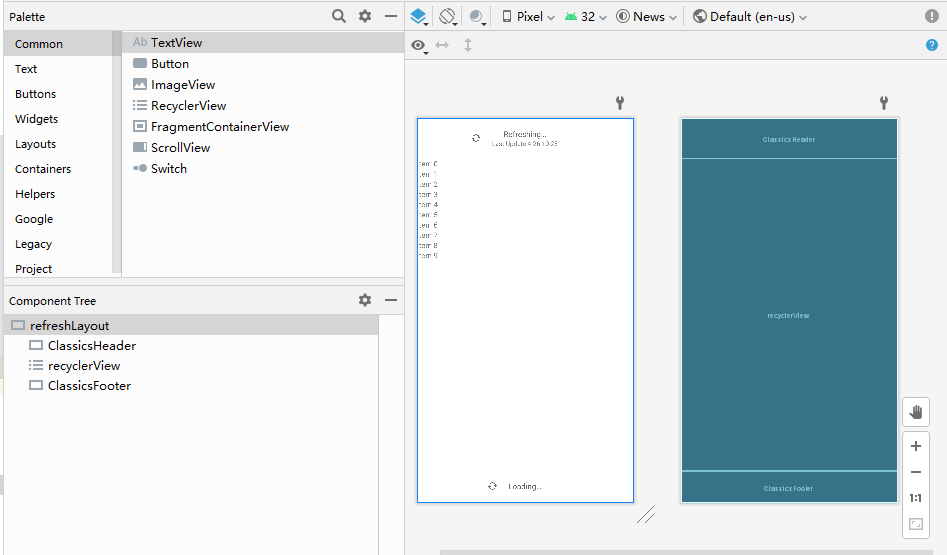
Task: Toggle the night mode selector
Action: (477, 16)
